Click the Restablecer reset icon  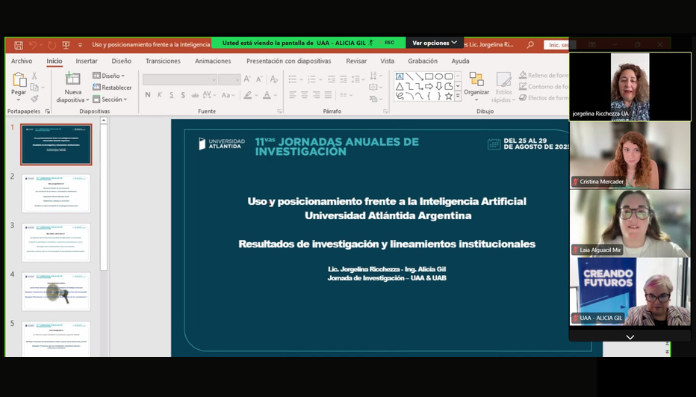click(x=96, y=87)
